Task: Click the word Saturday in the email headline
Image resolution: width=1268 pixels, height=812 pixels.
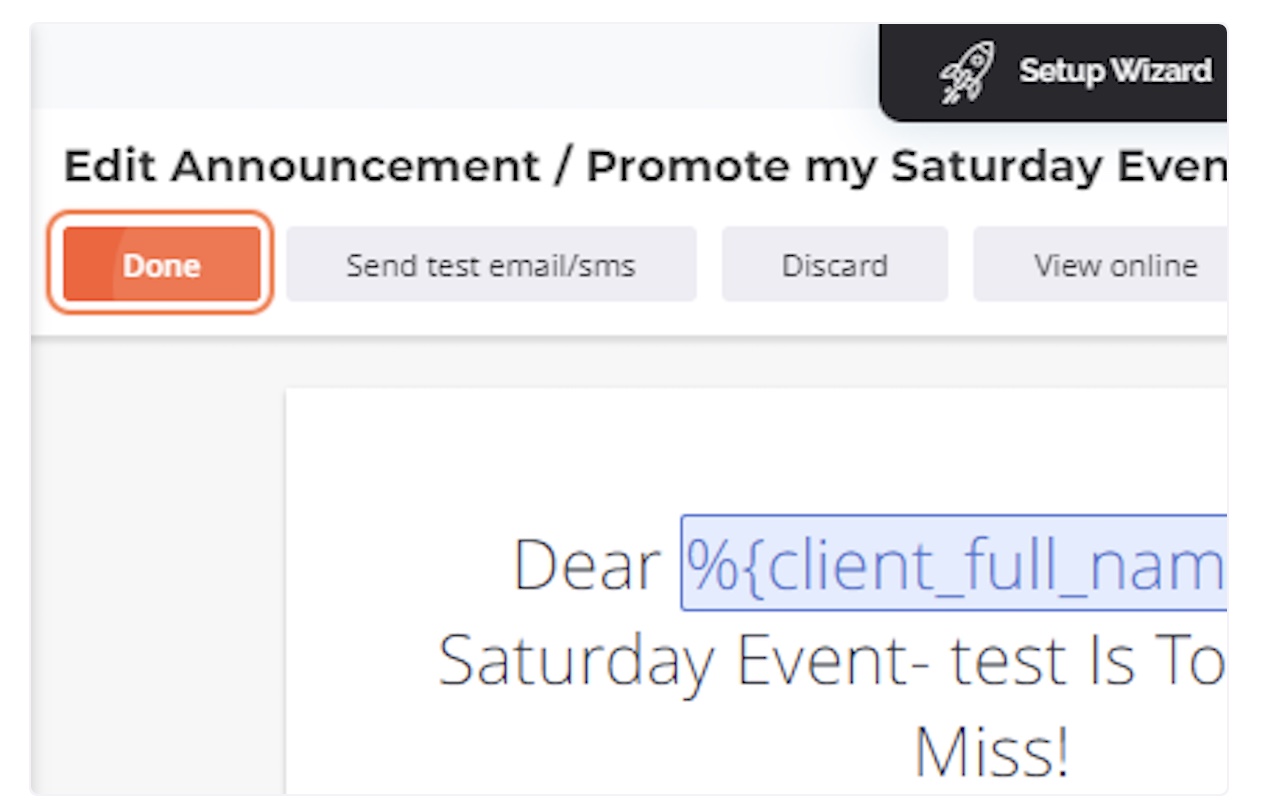Action: 576,662
